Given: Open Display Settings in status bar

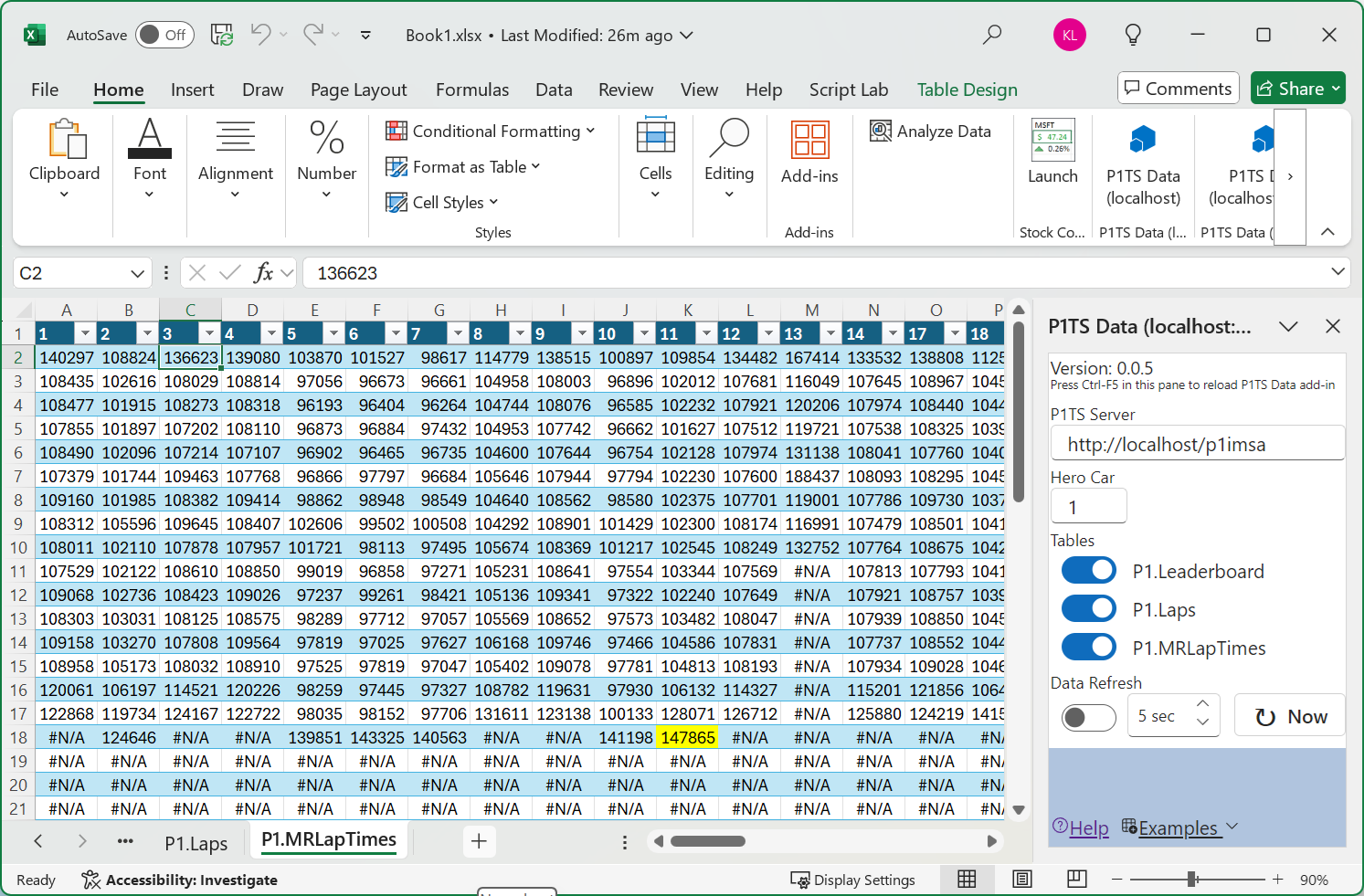Looking at the screenshot, I should click(x=852, y=880).
